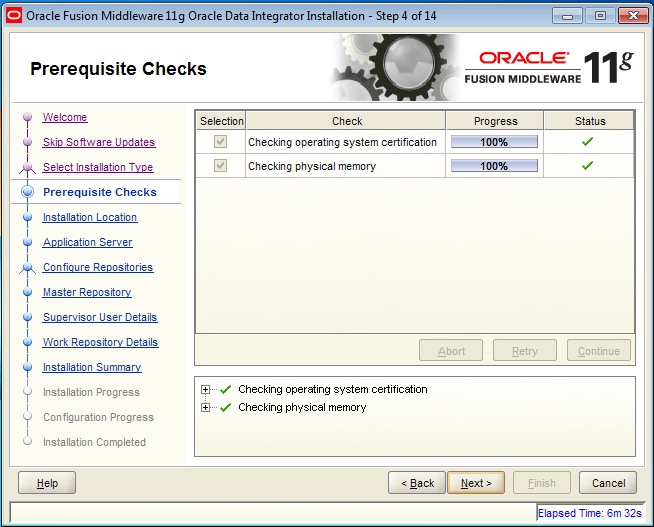Click green check beside tree item operating system certification

[226, 389]
